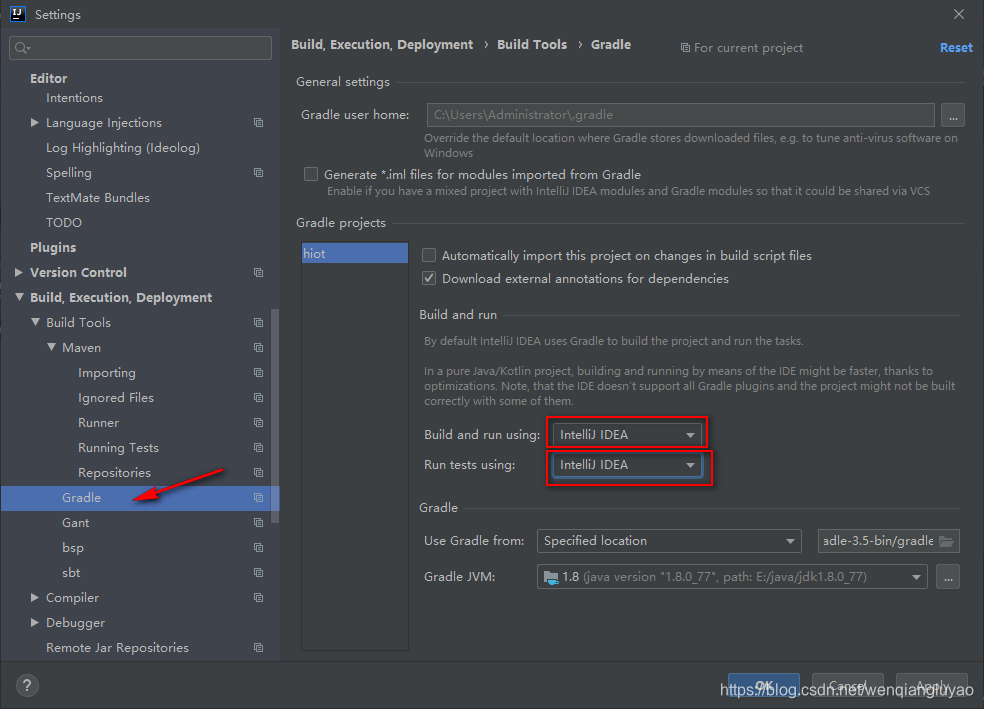Click the Cancel button
The width and height of the screenshot is (984, 709).
[848, 686]
